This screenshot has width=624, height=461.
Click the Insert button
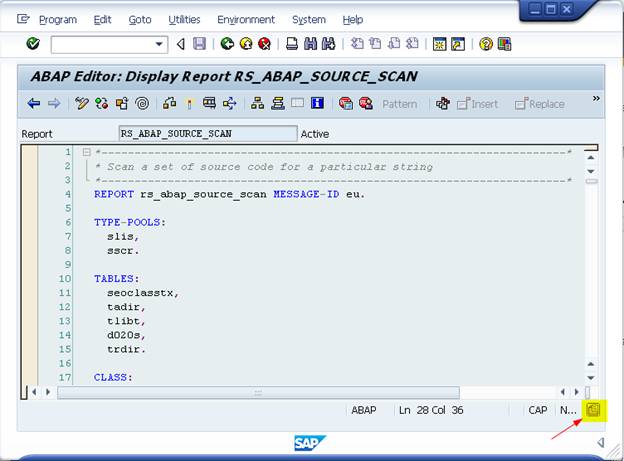[x=477, y=104]
